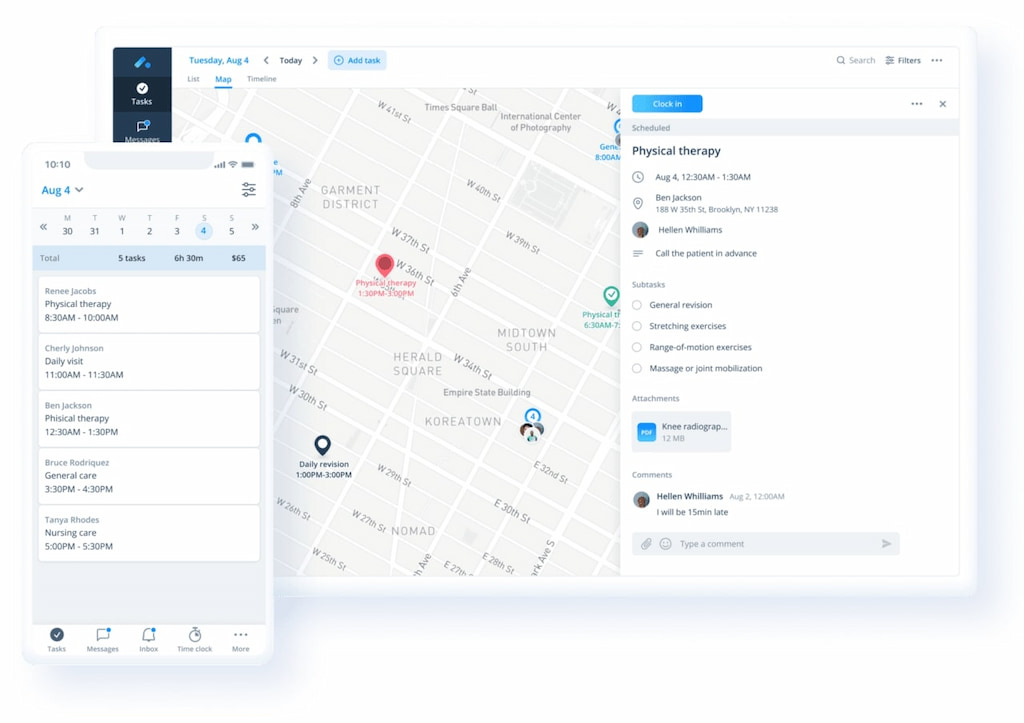
Task: Open the Tasks section in the sidebar
Action: 141,95
